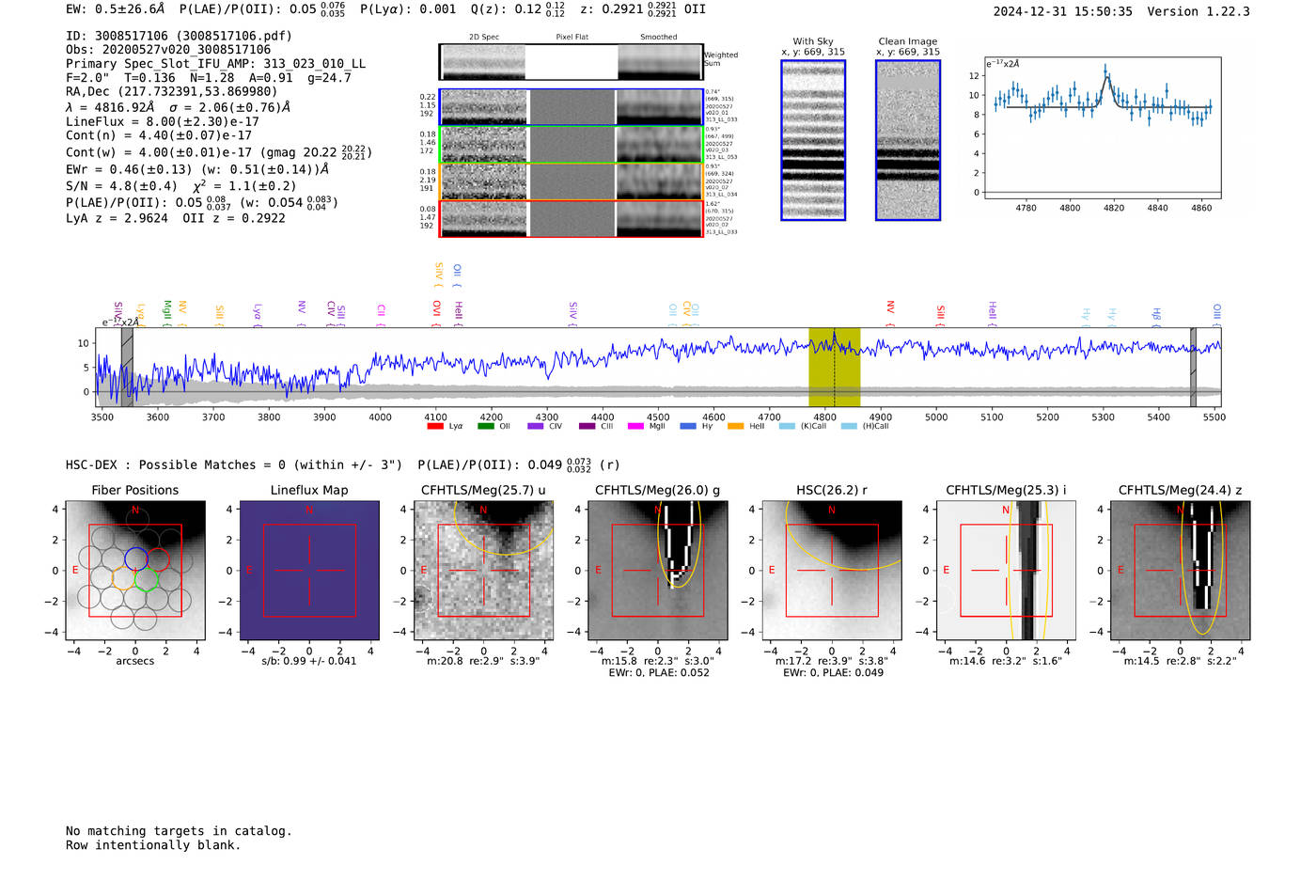Click the red OVI line label

(x=436, y=311)
